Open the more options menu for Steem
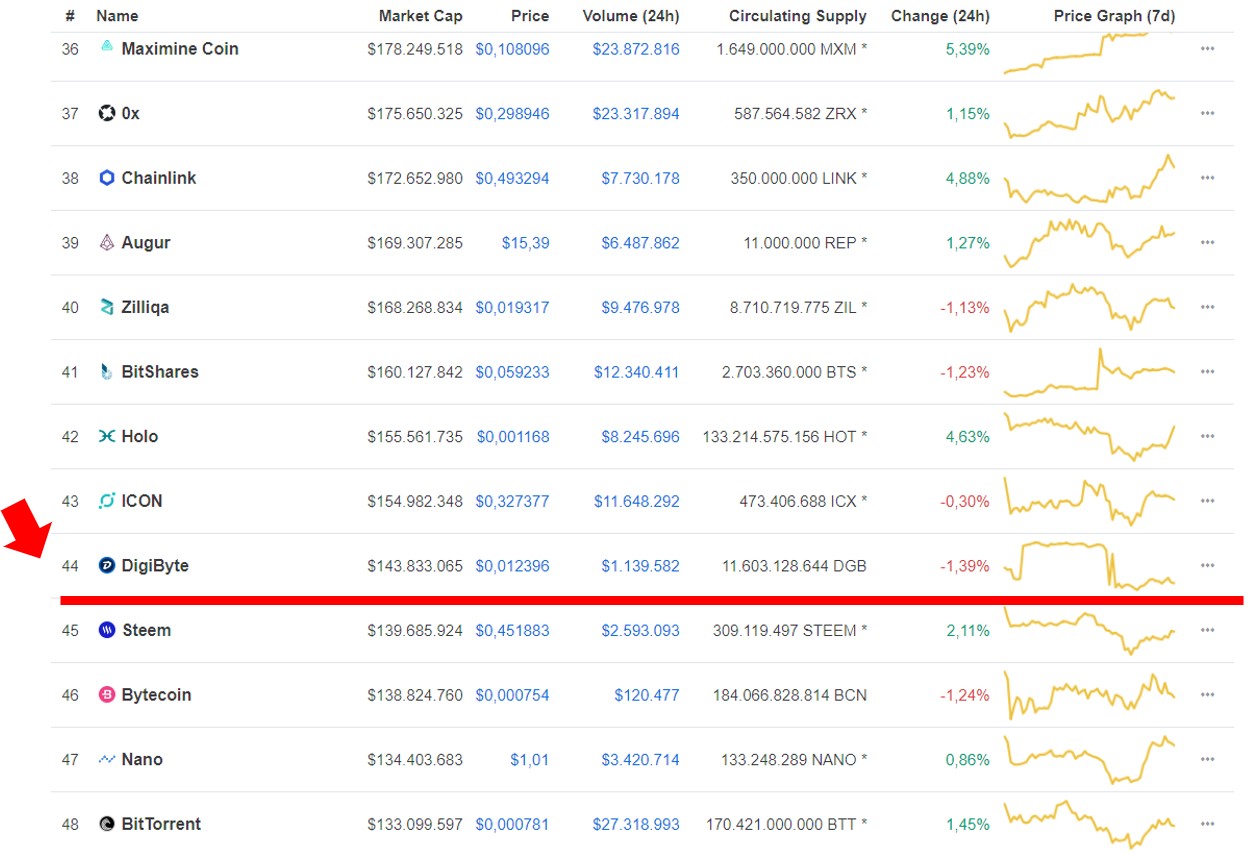The width and height of the screenshot is (1249, 855). click(1207, 630)
